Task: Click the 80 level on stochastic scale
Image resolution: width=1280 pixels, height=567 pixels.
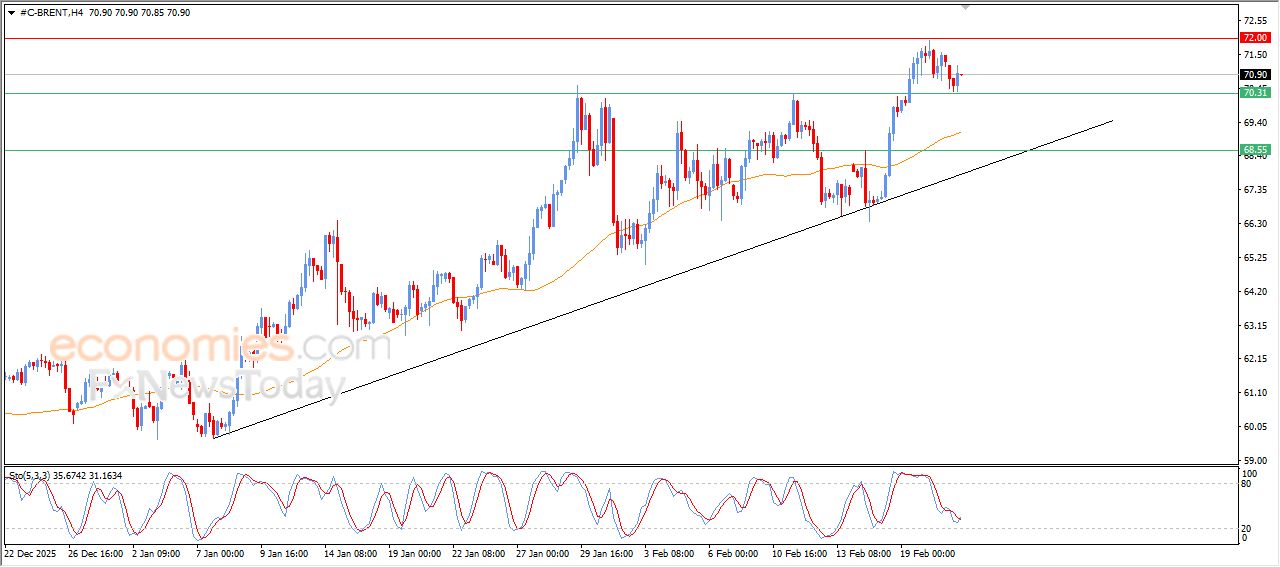Action: (1246, 484)
